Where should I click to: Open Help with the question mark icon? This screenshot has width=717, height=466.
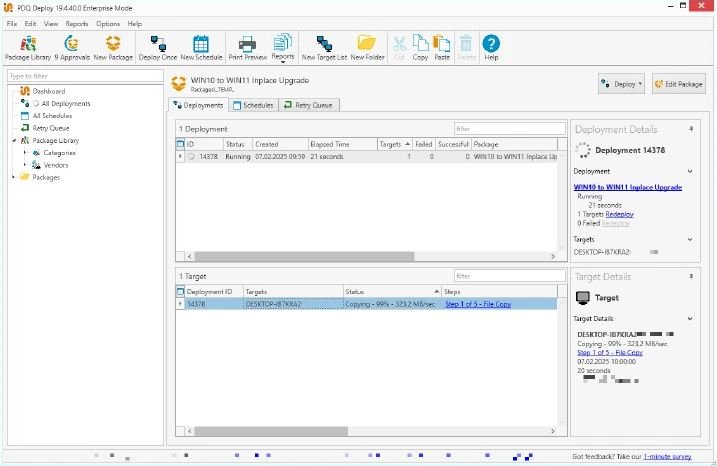491,48
